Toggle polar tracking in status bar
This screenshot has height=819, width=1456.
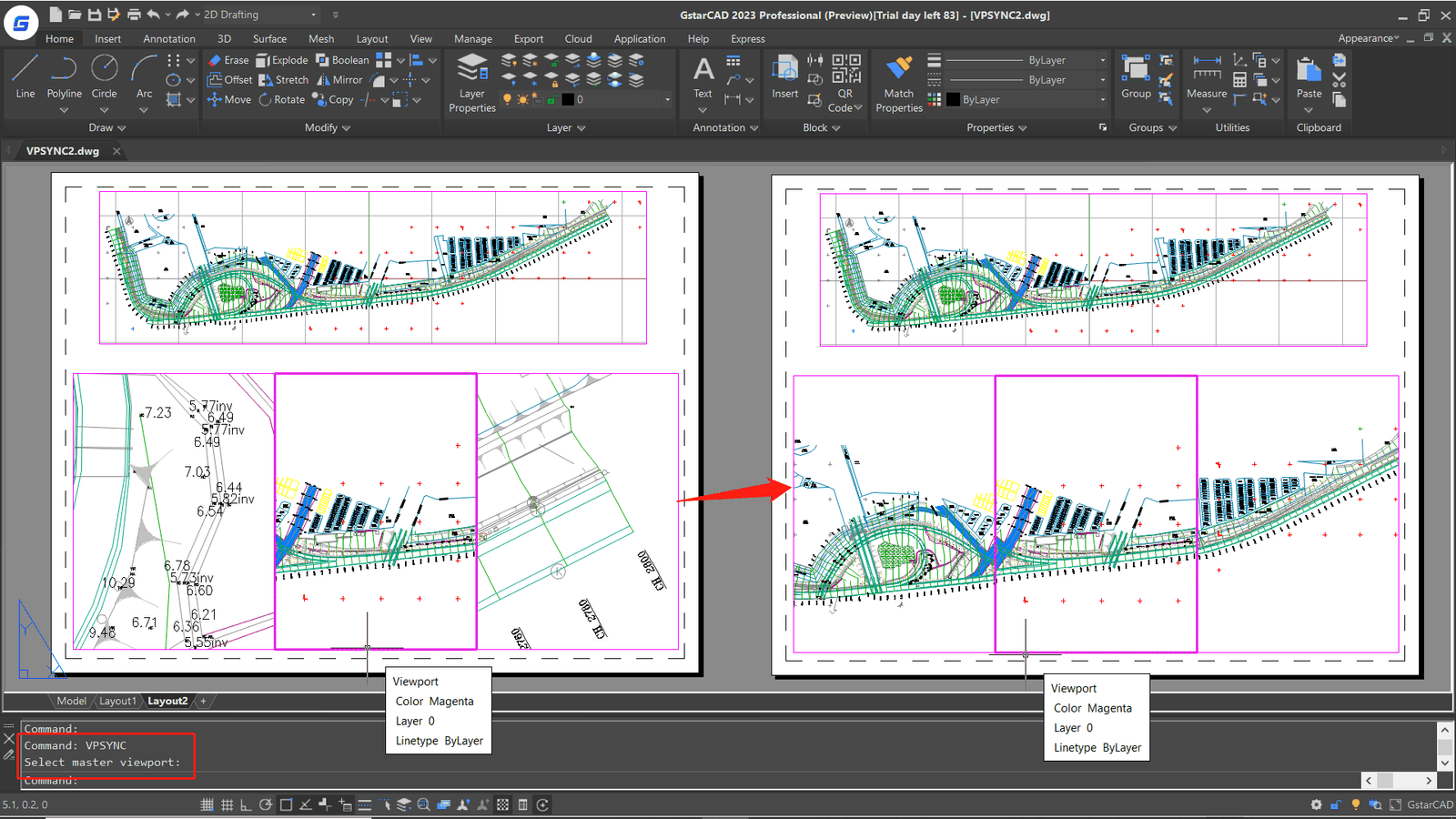[266, 804]
